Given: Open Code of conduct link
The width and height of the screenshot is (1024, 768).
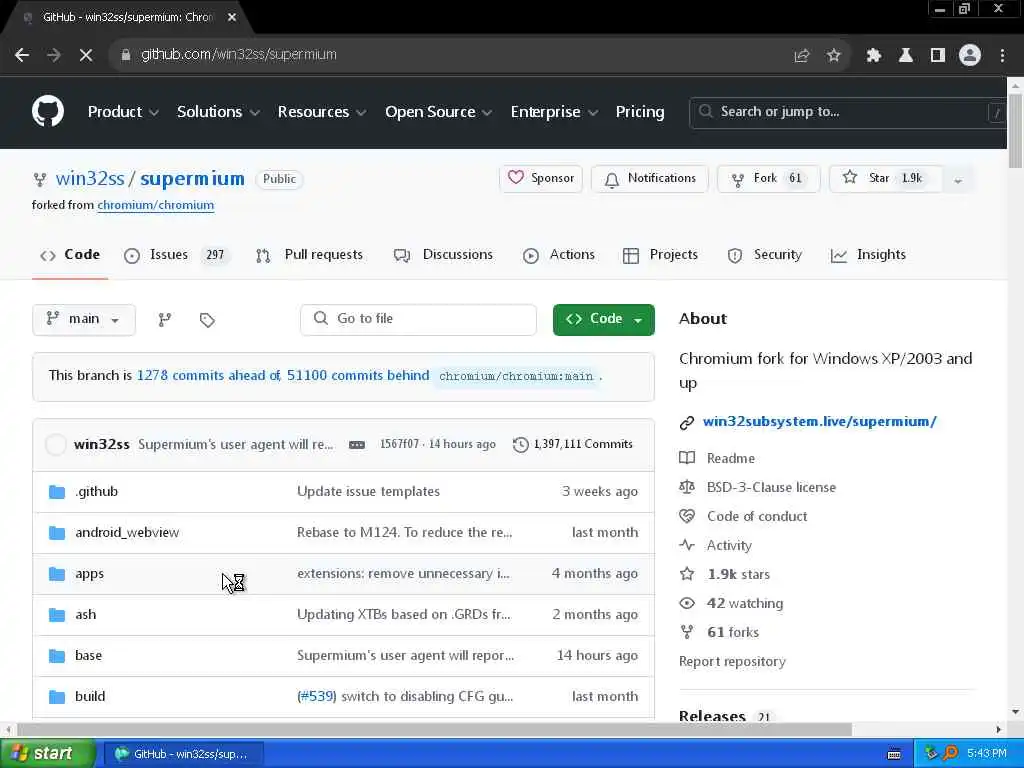Looking at the screenshot, I should 757,517.
